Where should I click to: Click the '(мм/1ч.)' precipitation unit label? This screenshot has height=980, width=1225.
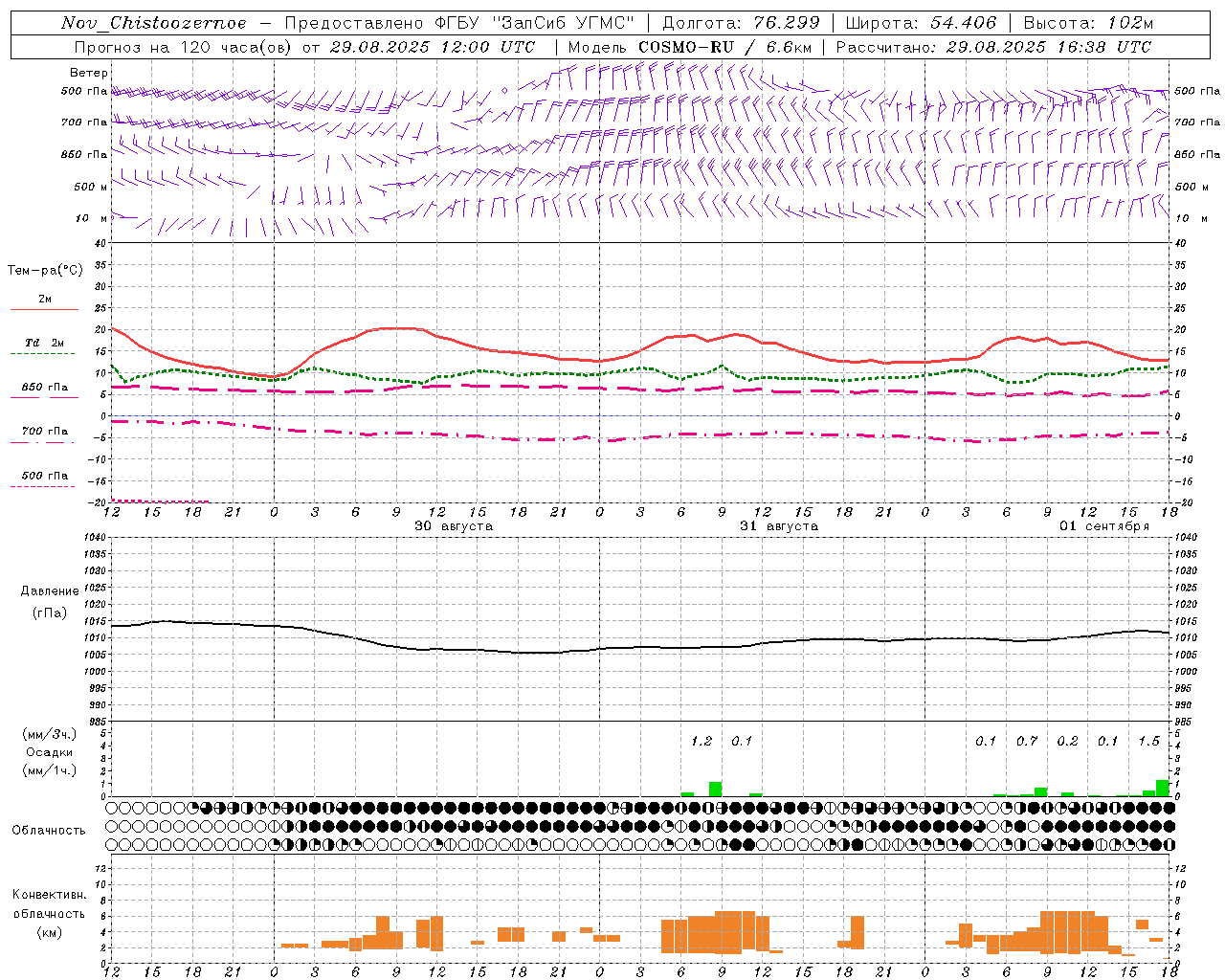50,770
